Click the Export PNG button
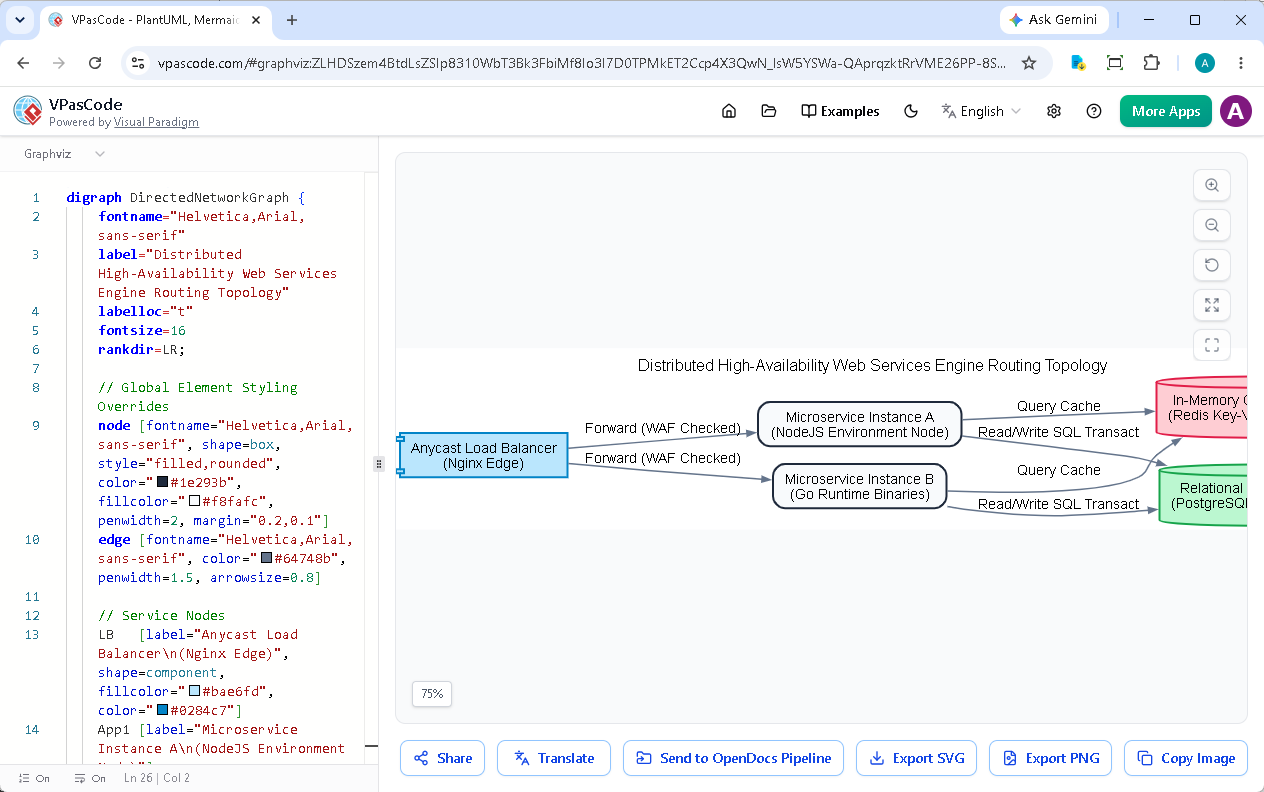 click(x=1050, y=758)
